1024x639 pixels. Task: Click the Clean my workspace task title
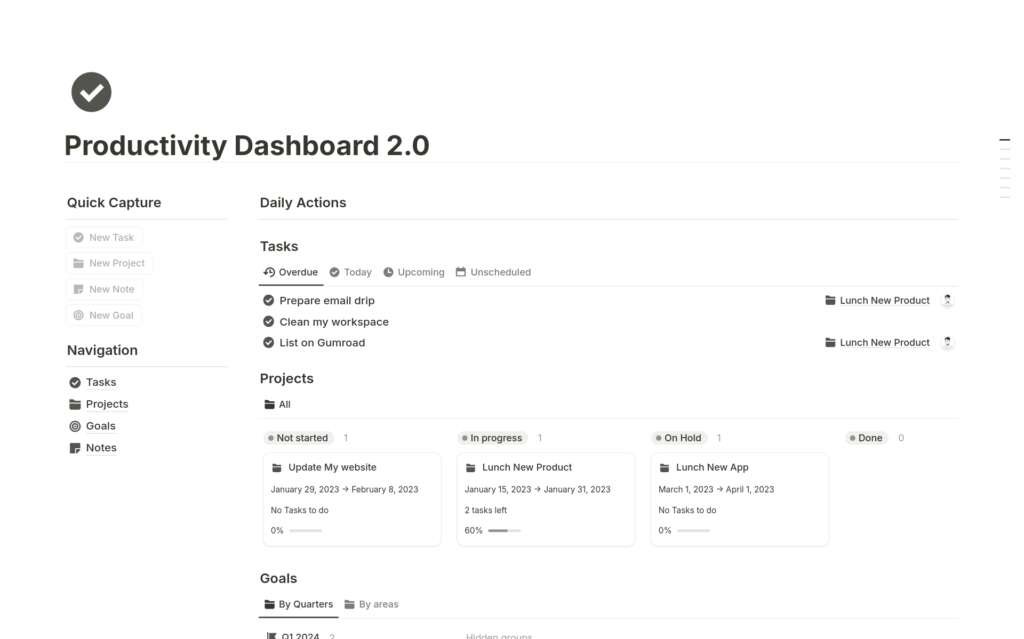334,321
